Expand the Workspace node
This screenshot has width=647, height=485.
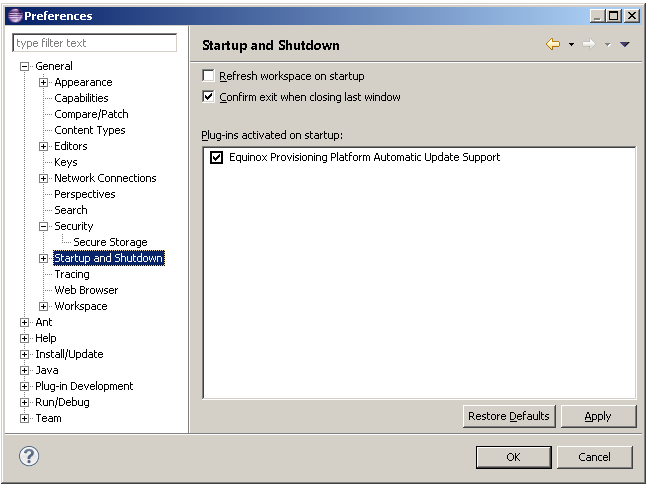point(43,306)
